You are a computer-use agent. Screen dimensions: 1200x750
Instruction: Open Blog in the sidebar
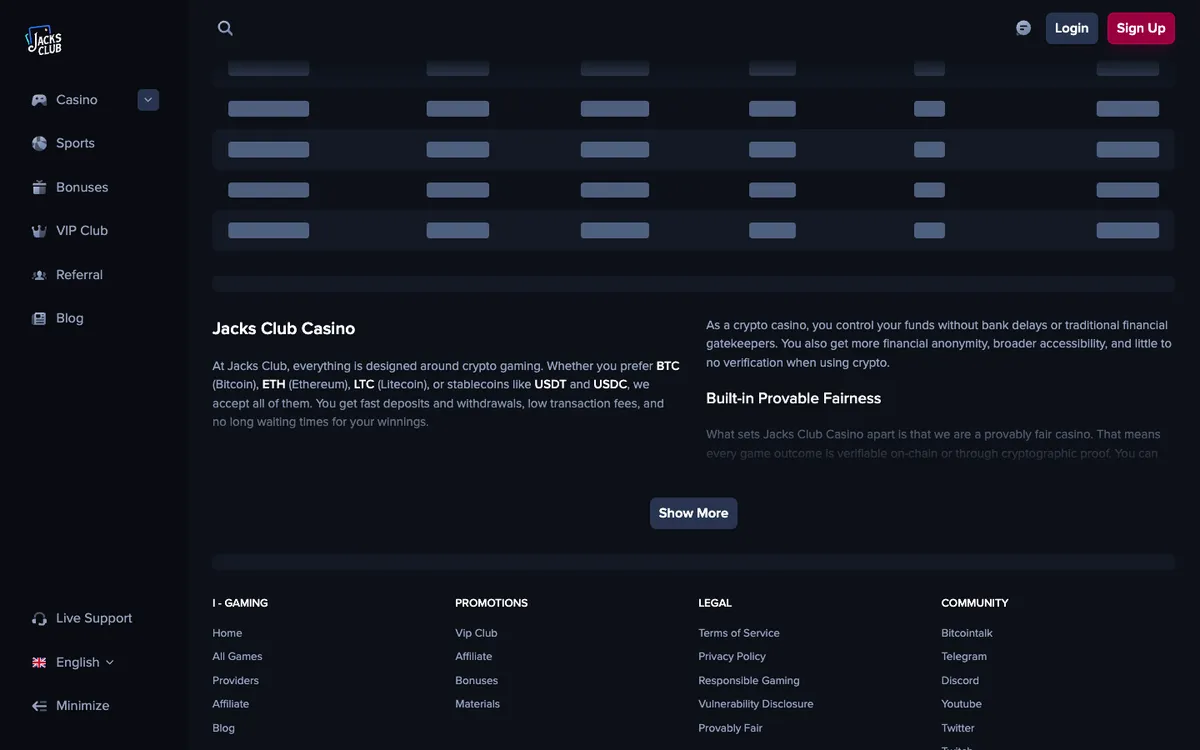[x=70, y=318]
